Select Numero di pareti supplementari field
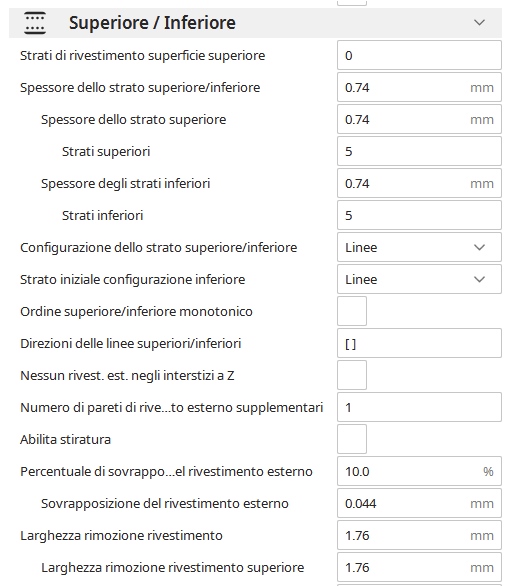The height and width of the screenshot is (586, 511). click(419, 407)
